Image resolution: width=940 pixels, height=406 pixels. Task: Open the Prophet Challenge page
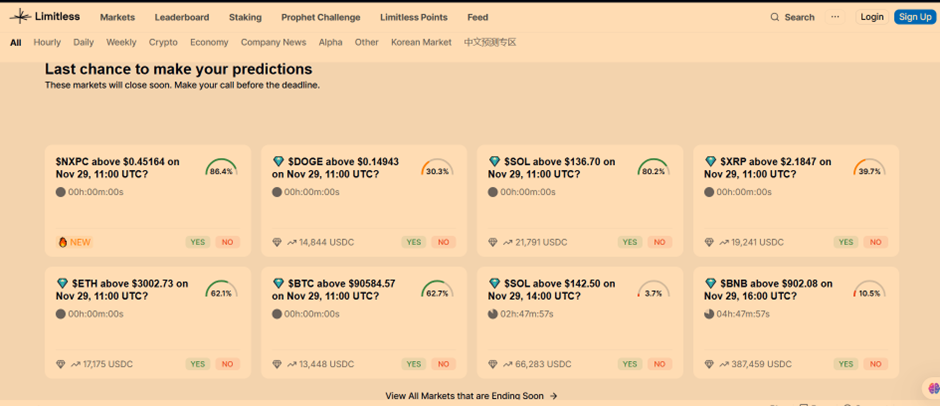click(321, 17)
